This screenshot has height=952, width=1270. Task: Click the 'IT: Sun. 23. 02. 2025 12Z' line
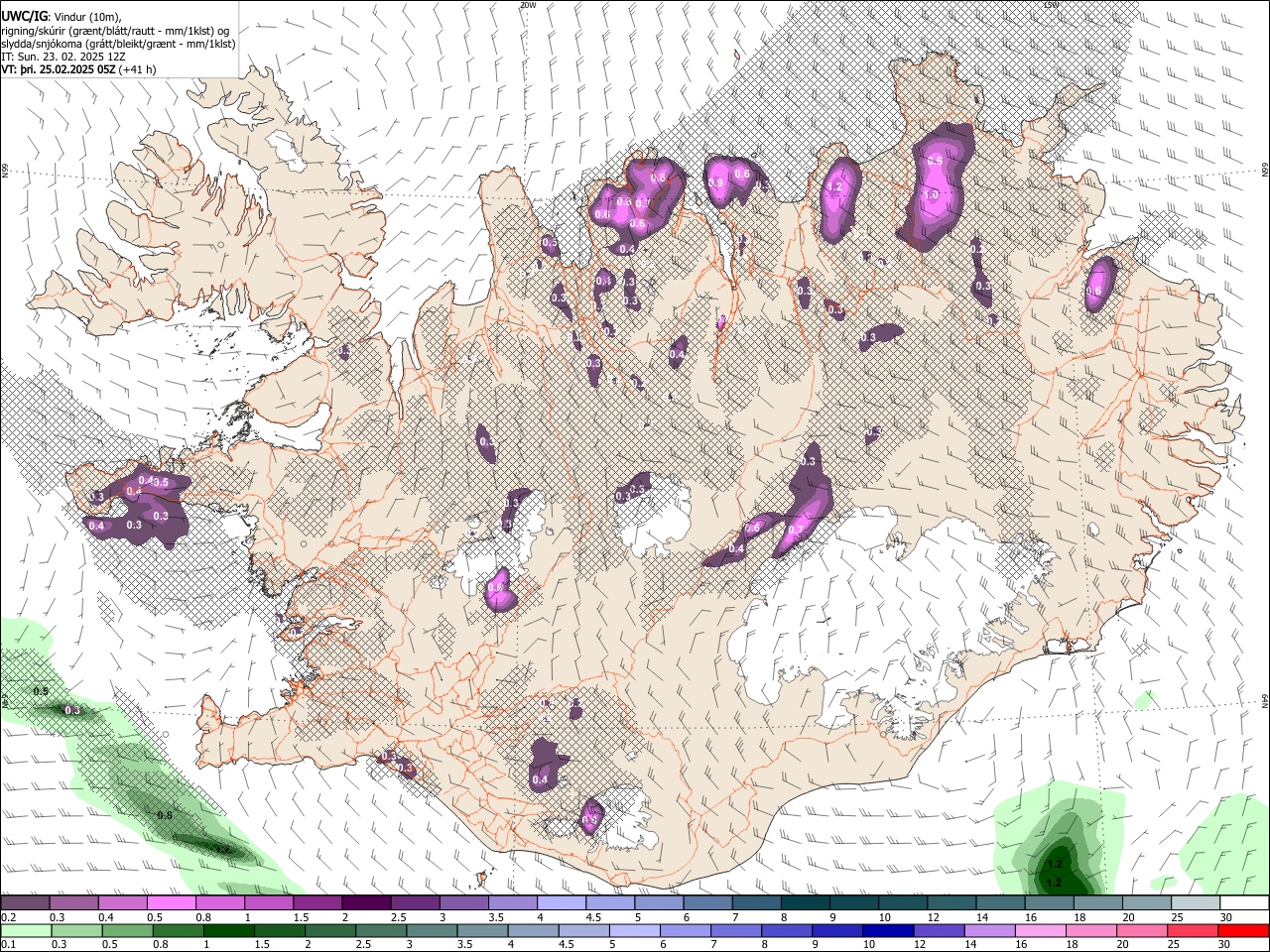click(63, 57)
